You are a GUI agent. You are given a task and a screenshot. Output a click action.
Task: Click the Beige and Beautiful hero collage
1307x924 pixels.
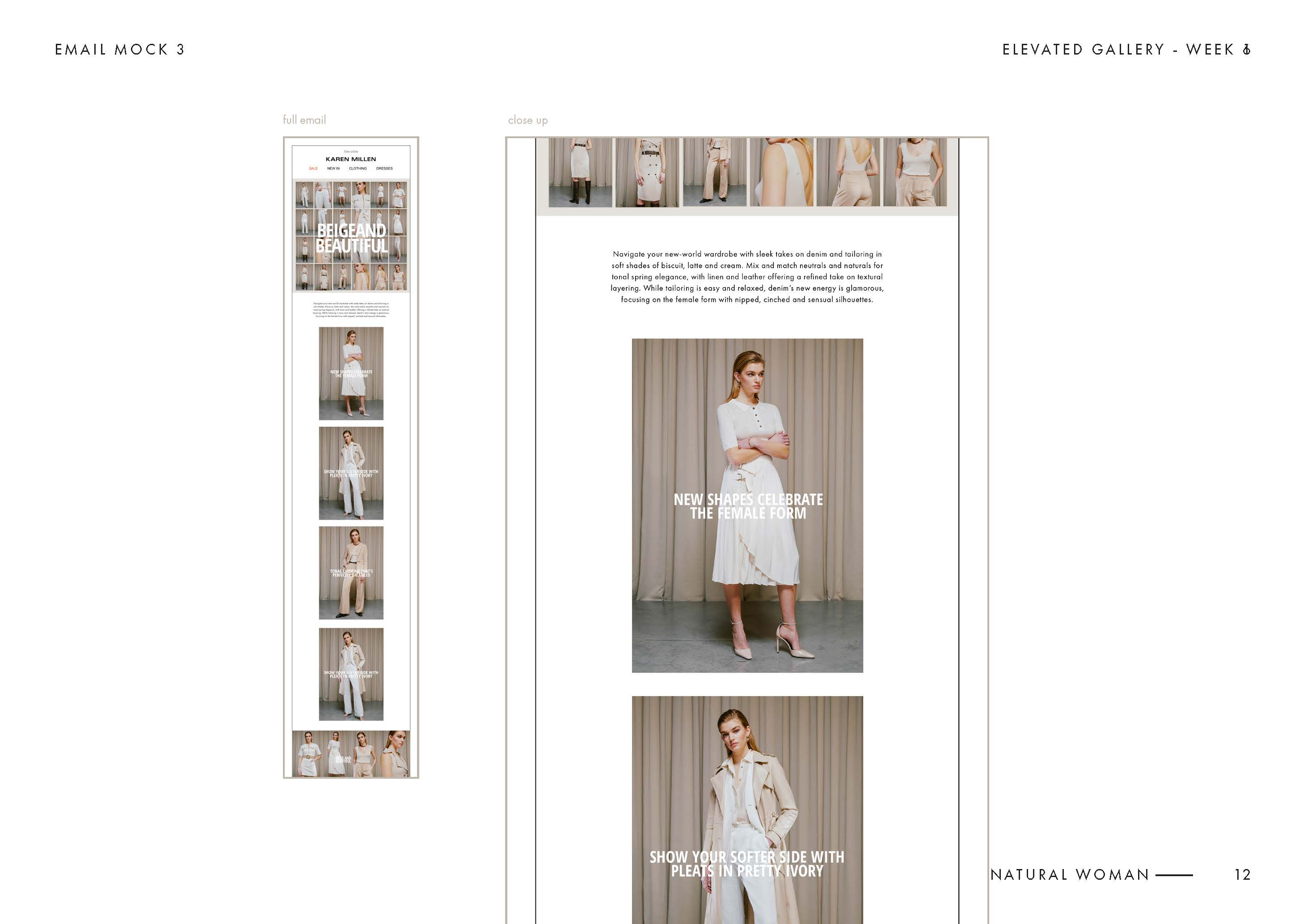pos(350,237)
